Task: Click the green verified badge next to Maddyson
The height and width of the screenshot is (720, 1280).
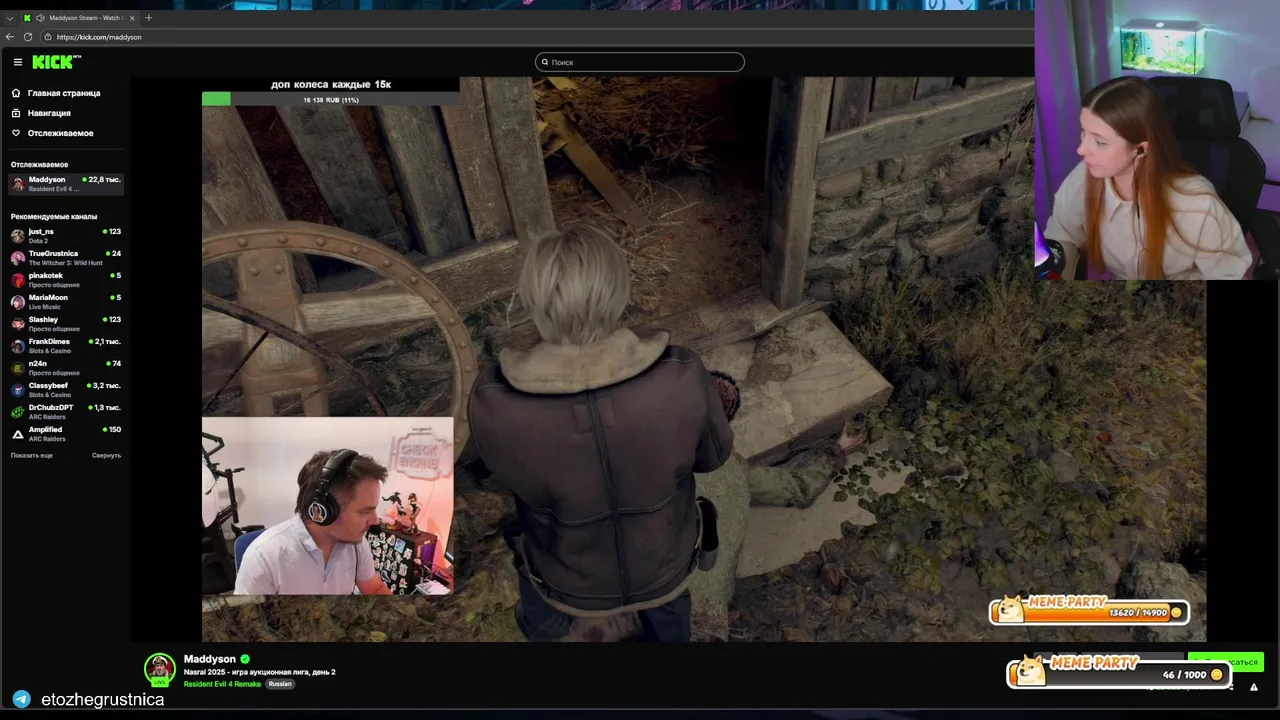Action: tap(245, 659)
